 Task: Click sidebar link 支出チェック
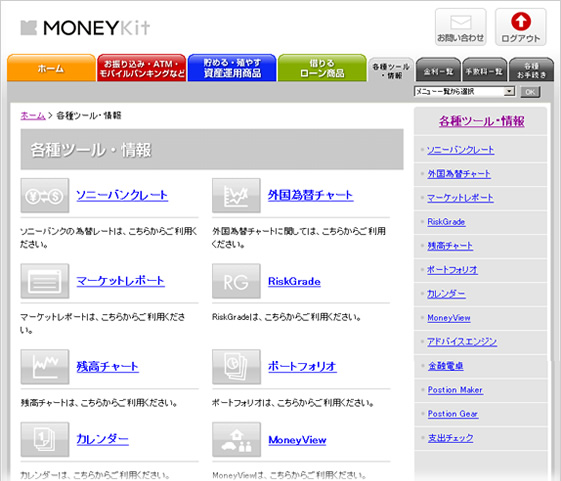pos(450,438)
